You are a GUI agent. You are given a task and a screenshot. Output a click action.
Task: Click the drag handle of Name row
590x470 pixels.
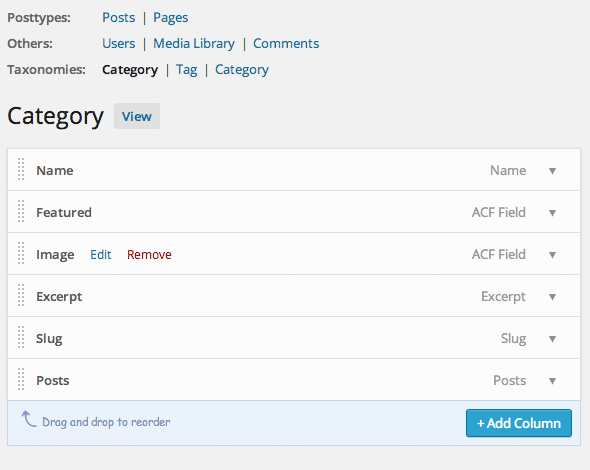pos(21,169)
